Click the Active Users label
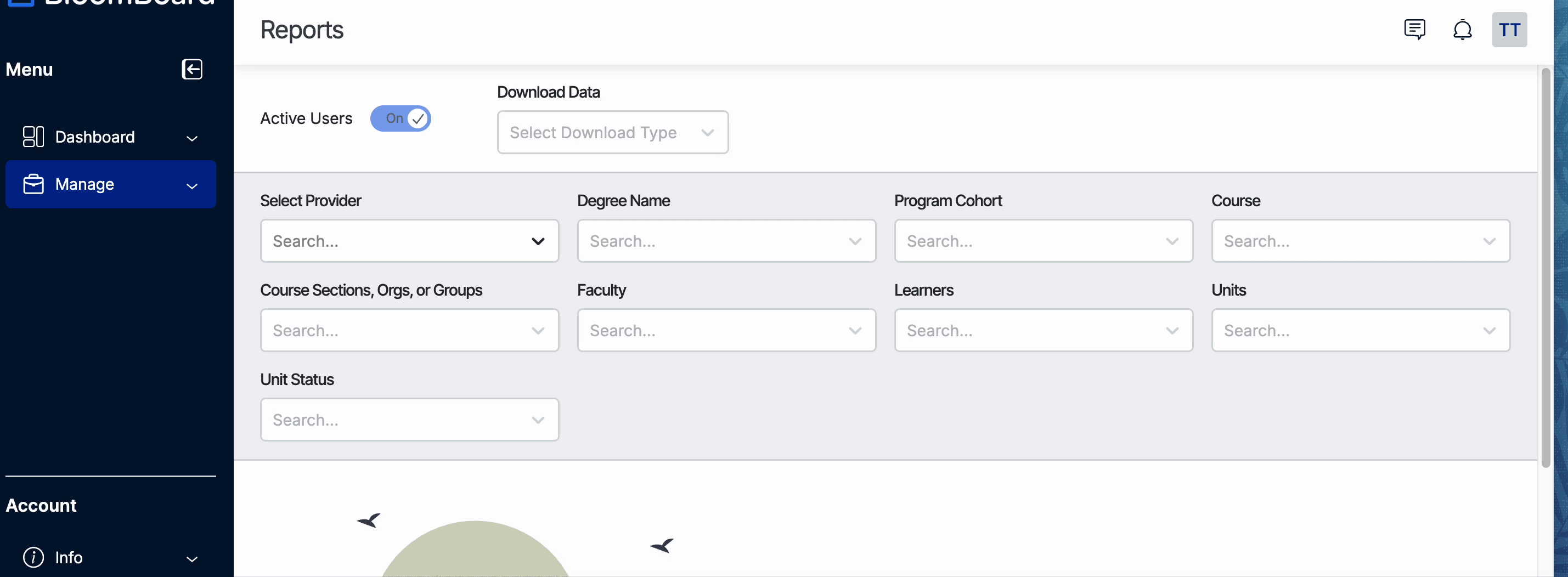The width and height of the screenshot is (1568, 577). [x=306, y=118]
